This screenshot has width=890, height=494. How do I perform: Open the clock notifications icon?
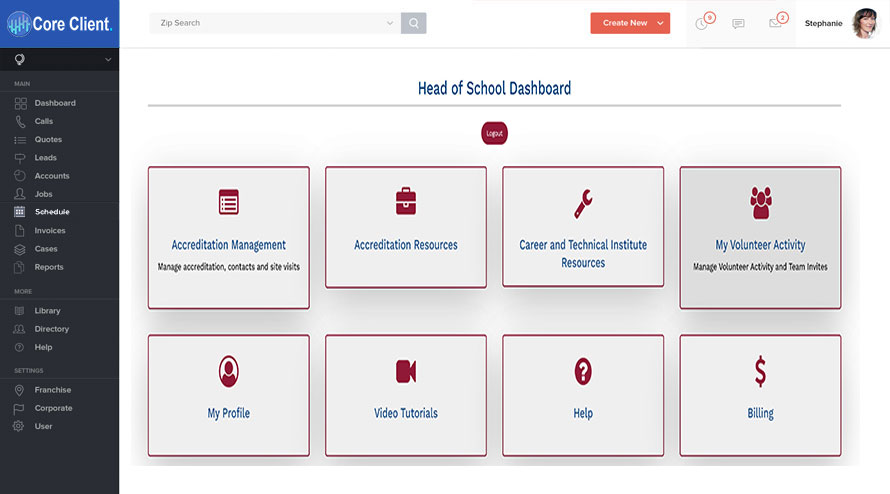(702, 23)
